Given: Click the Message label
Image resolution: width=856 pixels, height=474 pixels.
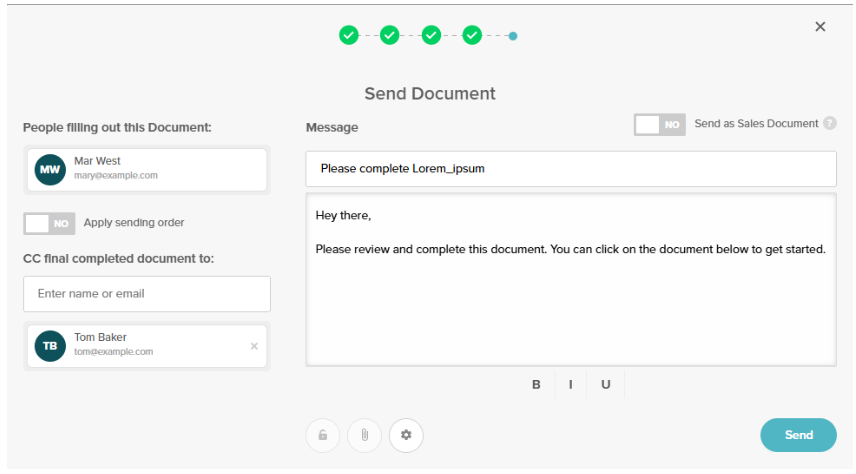Looking at the screenshot, I should pyautogui.click(x=332, y=128).
